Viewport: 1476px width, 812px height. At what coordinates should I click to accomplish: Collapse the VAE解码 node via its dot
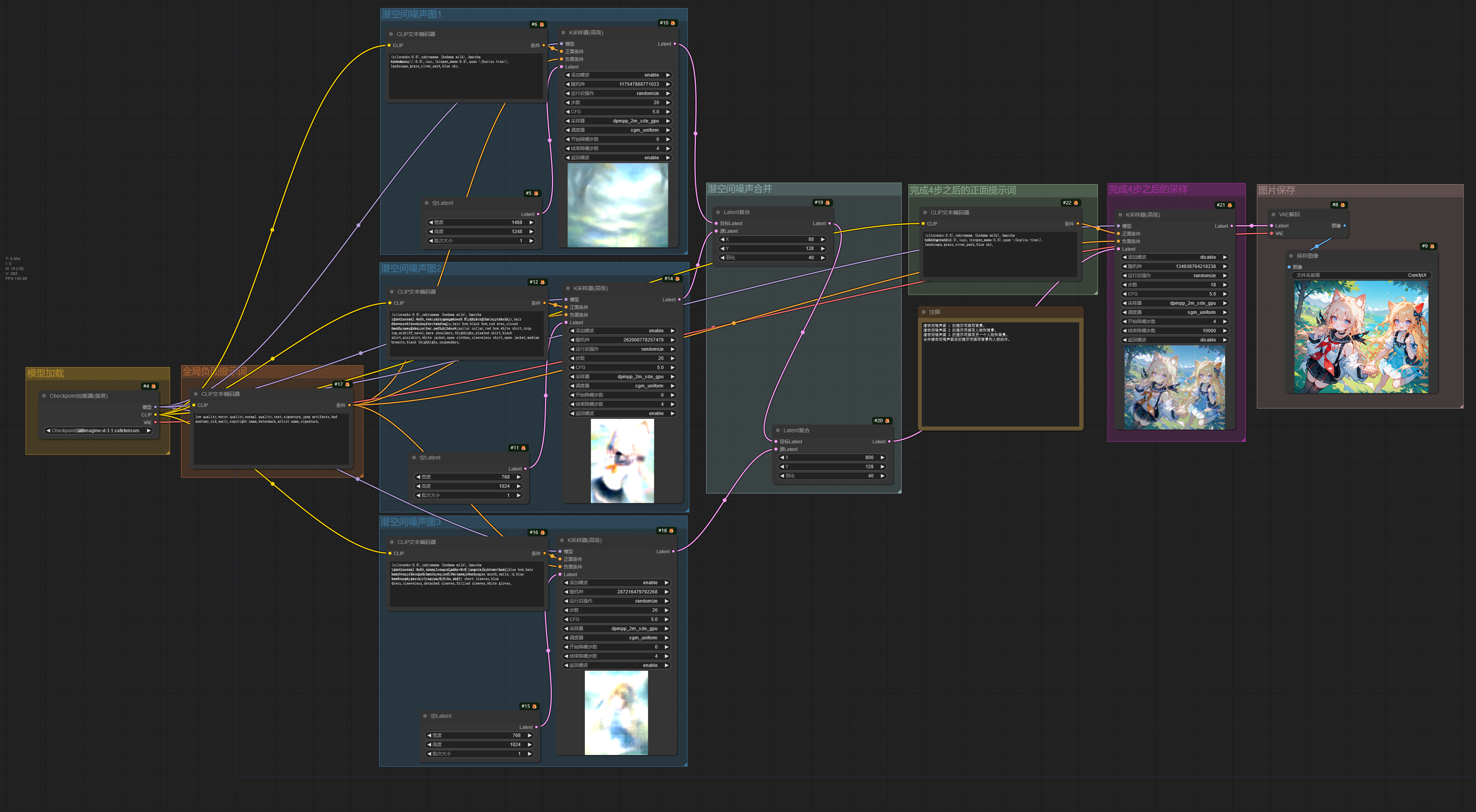pyautogui.click(x=1273, y=215)
